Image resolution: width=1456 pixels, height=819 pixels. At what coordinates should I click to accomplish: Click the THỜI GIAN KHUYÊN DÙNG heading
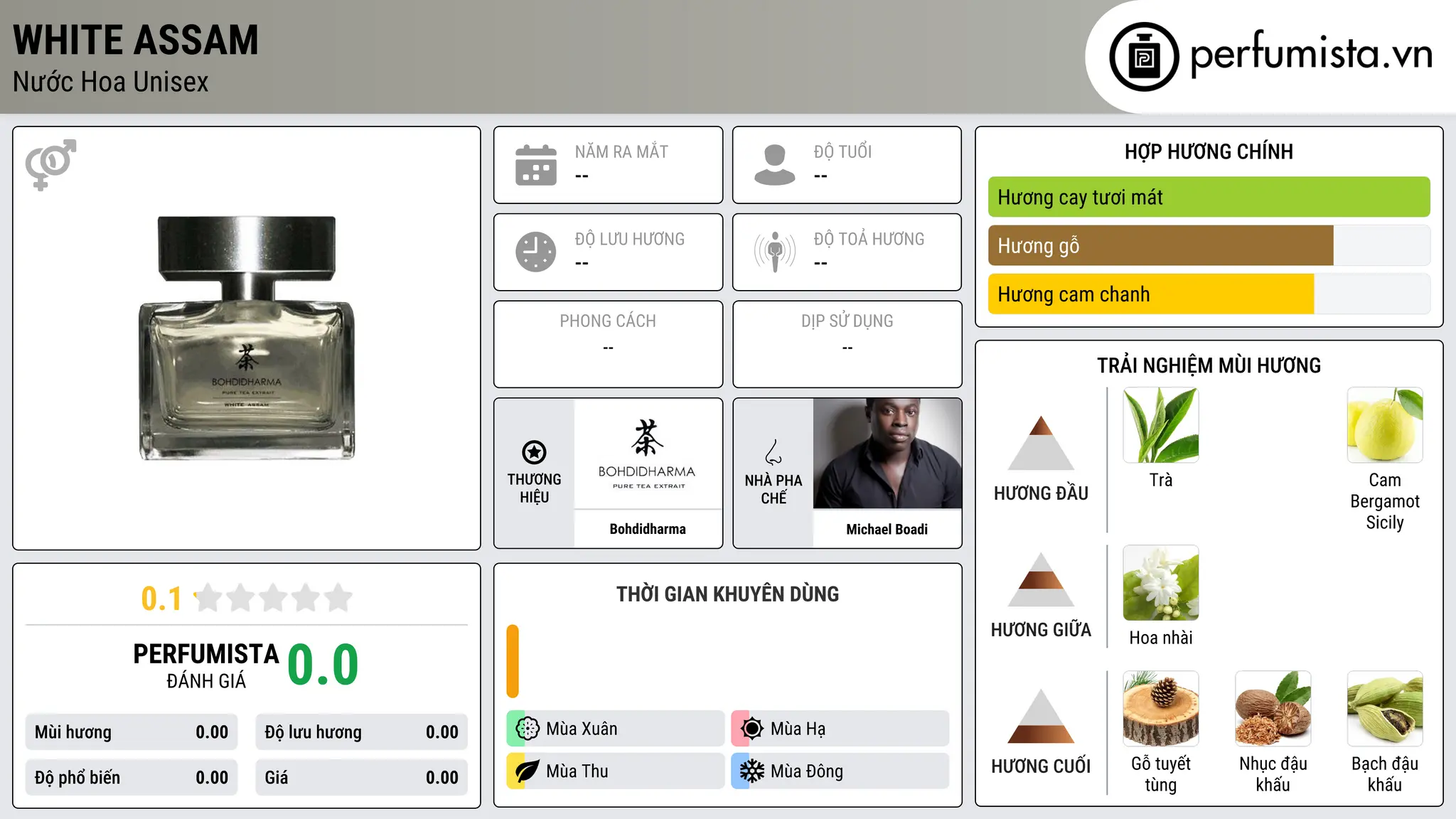(x=727, y=594)
